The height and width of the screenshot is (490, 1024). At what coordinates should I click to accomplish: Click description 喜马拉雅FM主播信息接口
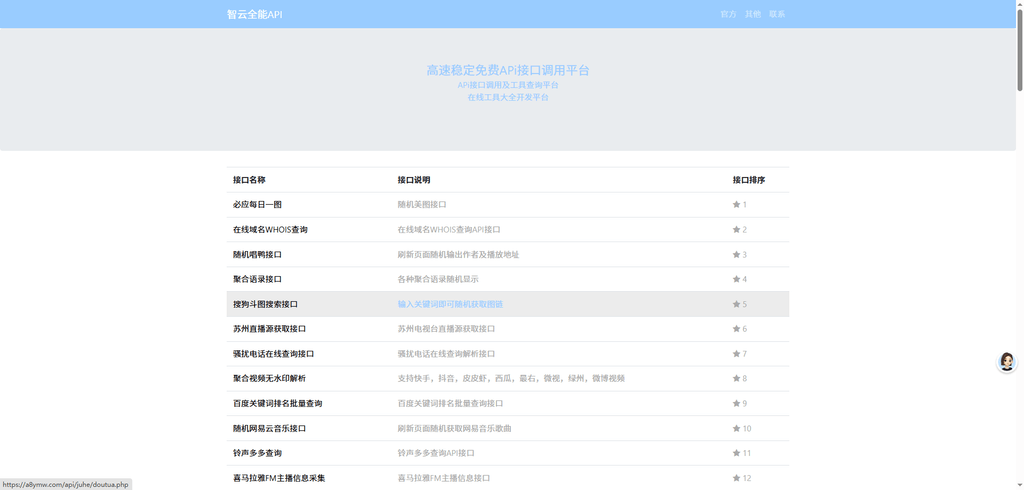444,478
